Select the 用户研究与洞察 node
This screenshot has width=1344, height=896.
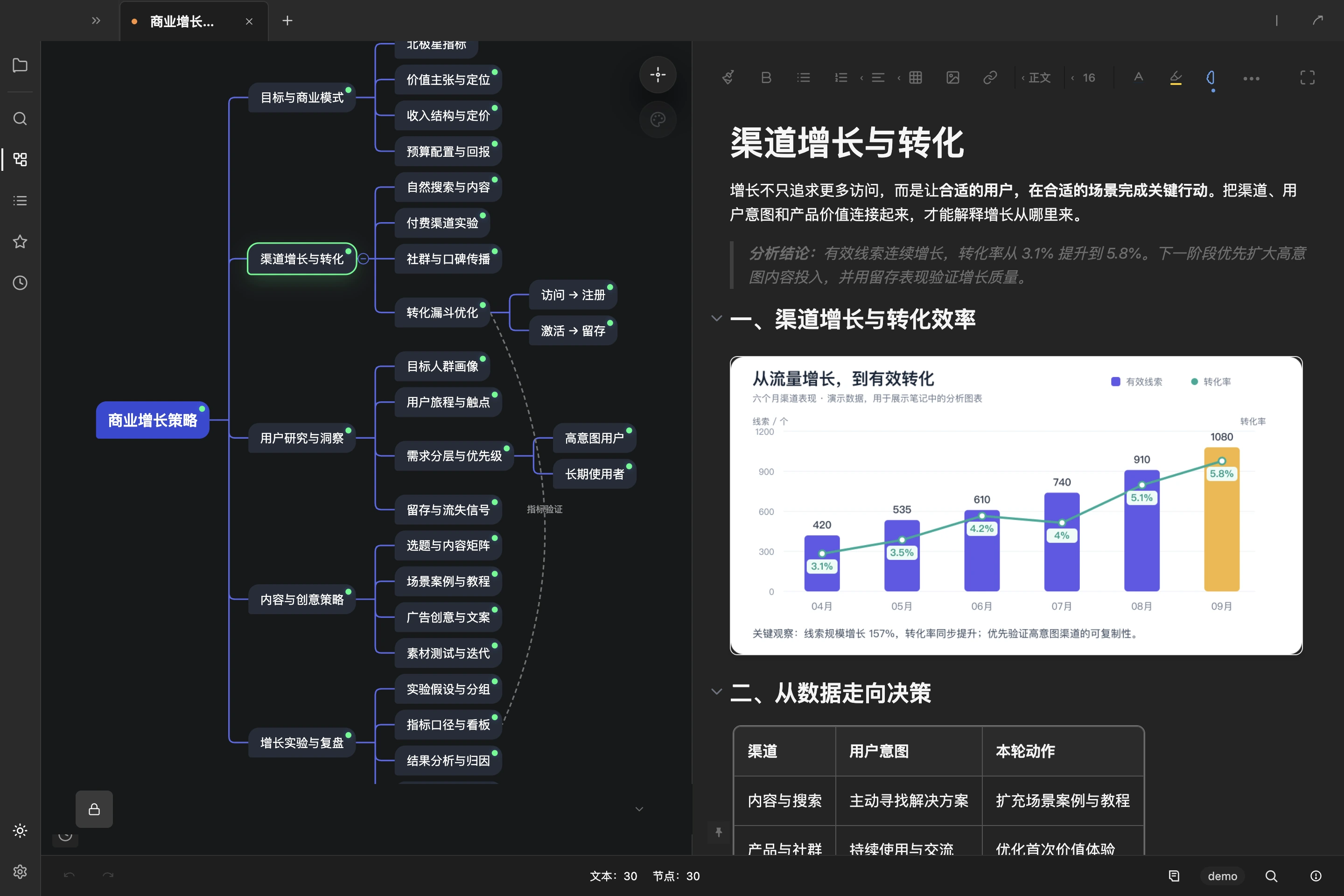pyautogui.click(x=302, y=438)
